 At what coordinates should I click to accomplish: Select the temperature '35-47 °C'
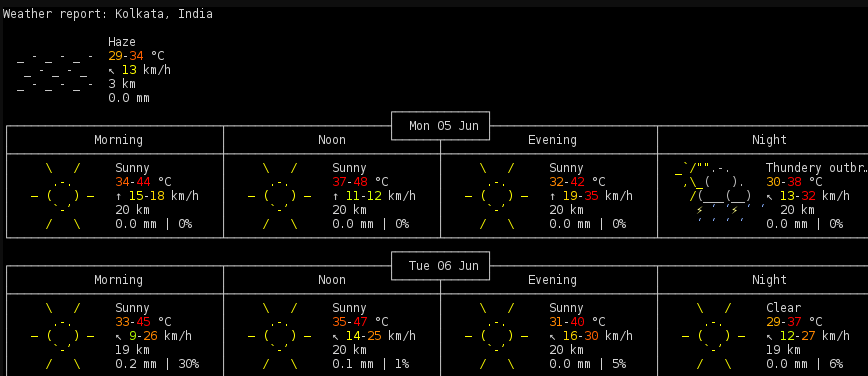(x=360, y=322)
